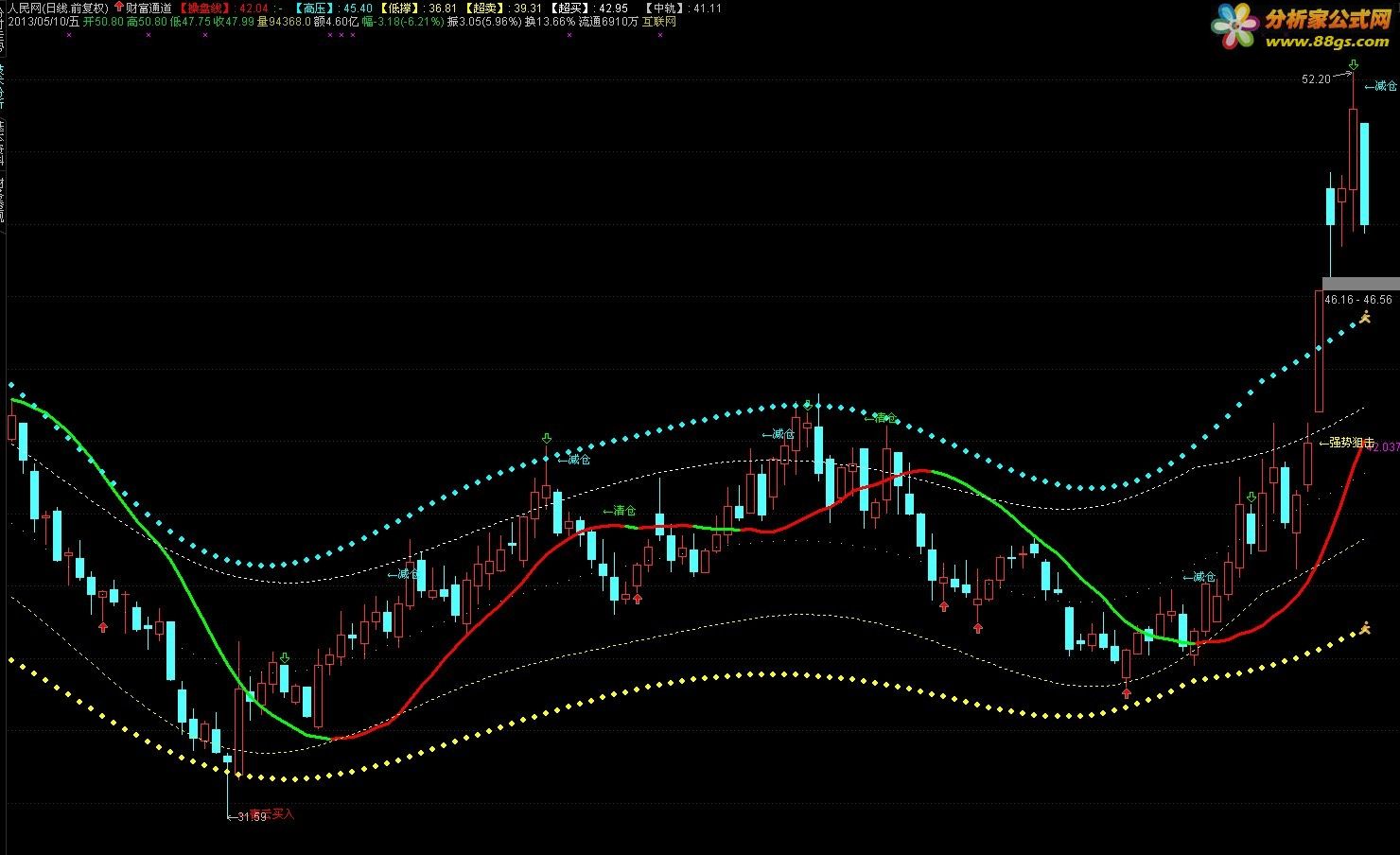
Task: Click the magenta 42.037 value at right edge
Action: coord(1384,447)
